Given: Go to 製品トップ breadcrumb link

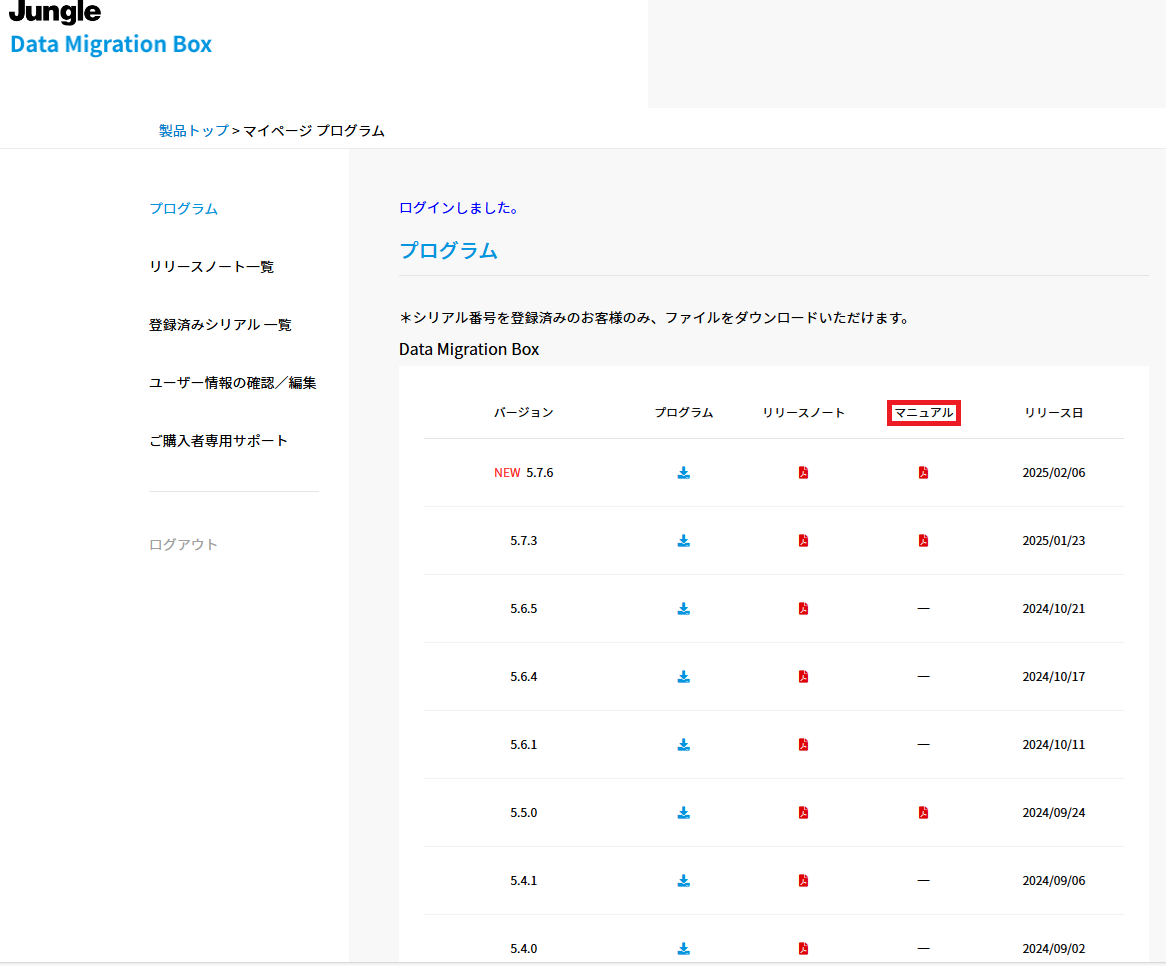Looking at the screenshot, I should (x=193, y=131).
